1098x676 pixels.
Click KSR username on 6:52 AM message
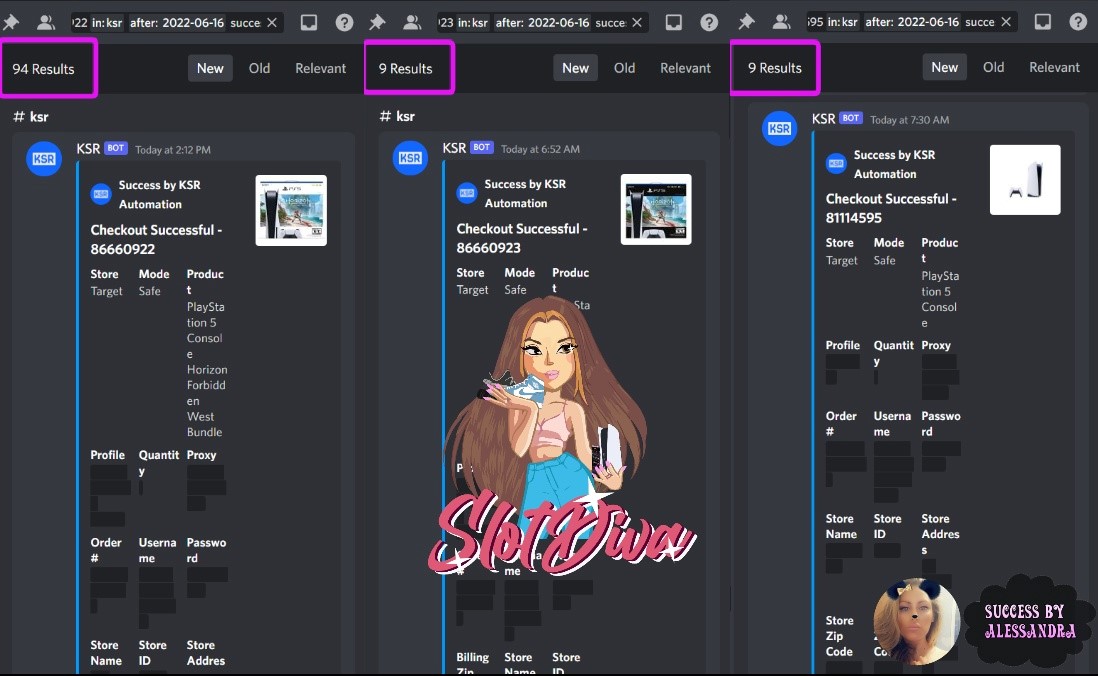454,148
